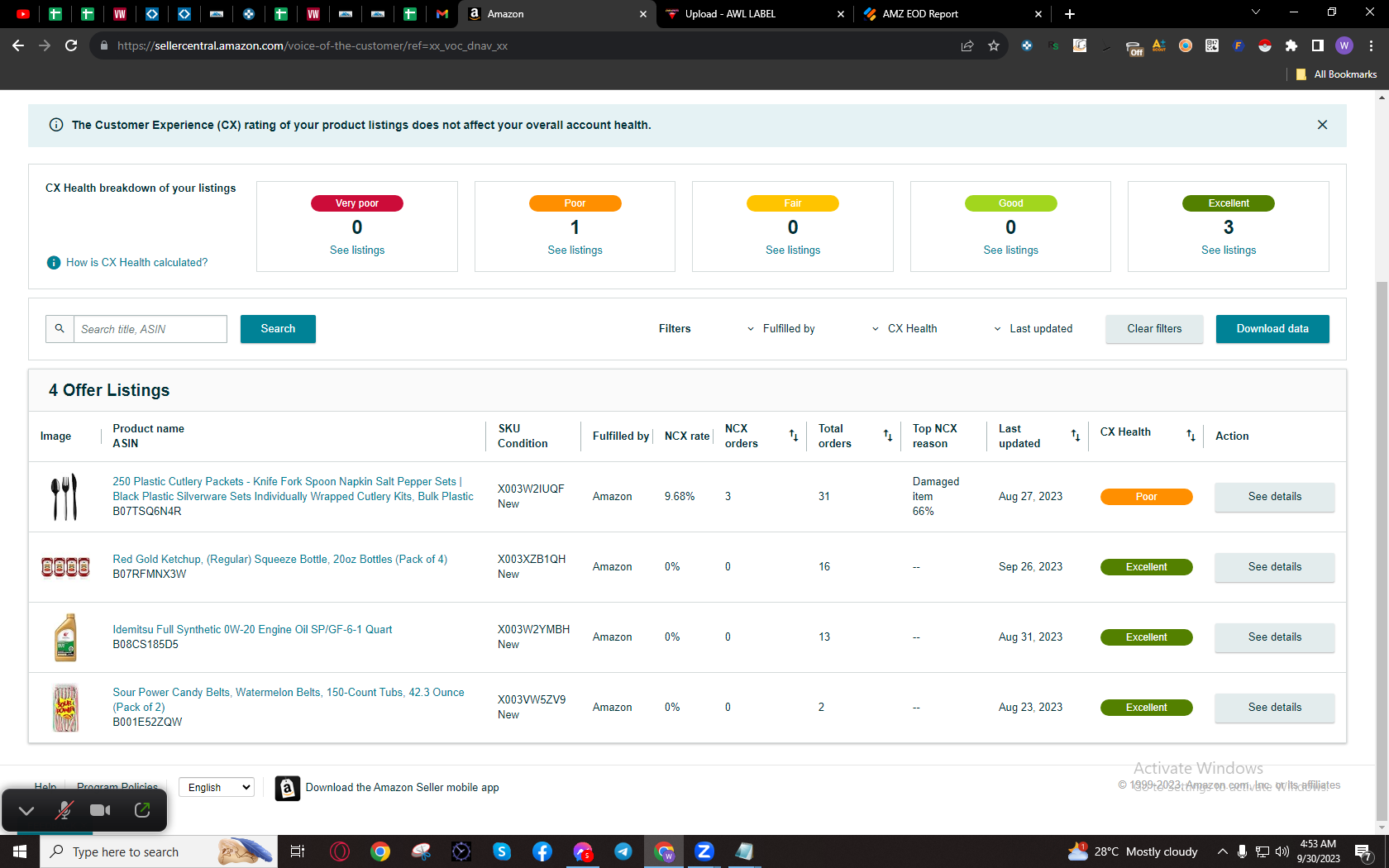Sort table by Last updated column
1389x868 pixels.
[1076, 436]
